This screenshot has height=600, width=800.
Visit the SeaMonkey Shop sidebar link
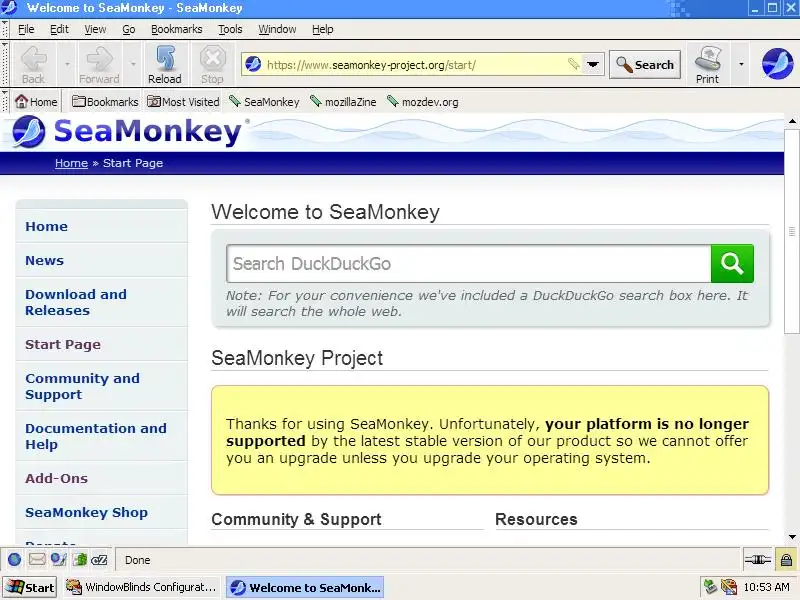[86, 512]
